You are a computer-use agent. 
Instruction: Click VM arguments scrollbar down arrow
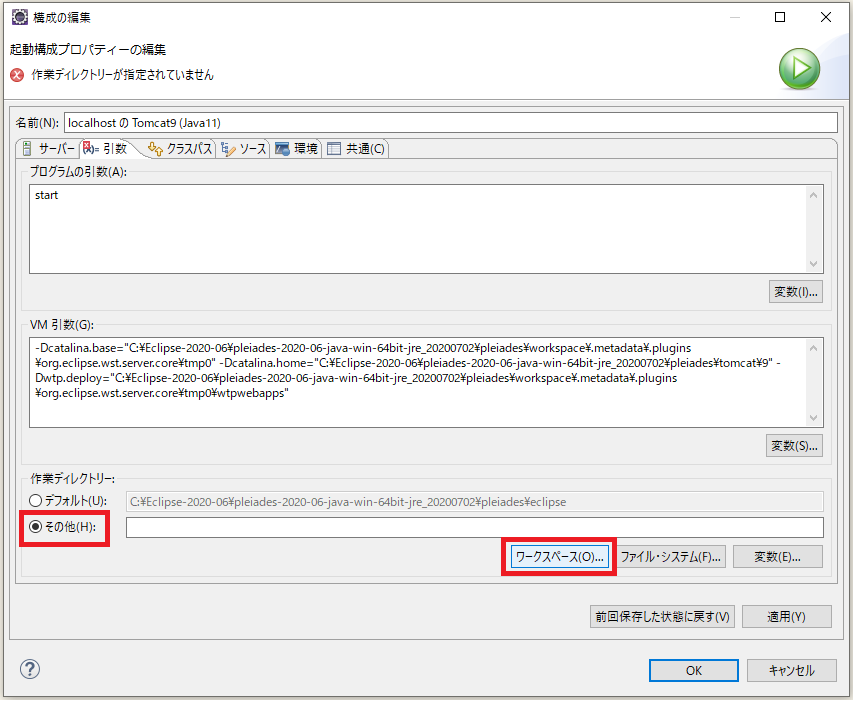(x=813, y=418)
